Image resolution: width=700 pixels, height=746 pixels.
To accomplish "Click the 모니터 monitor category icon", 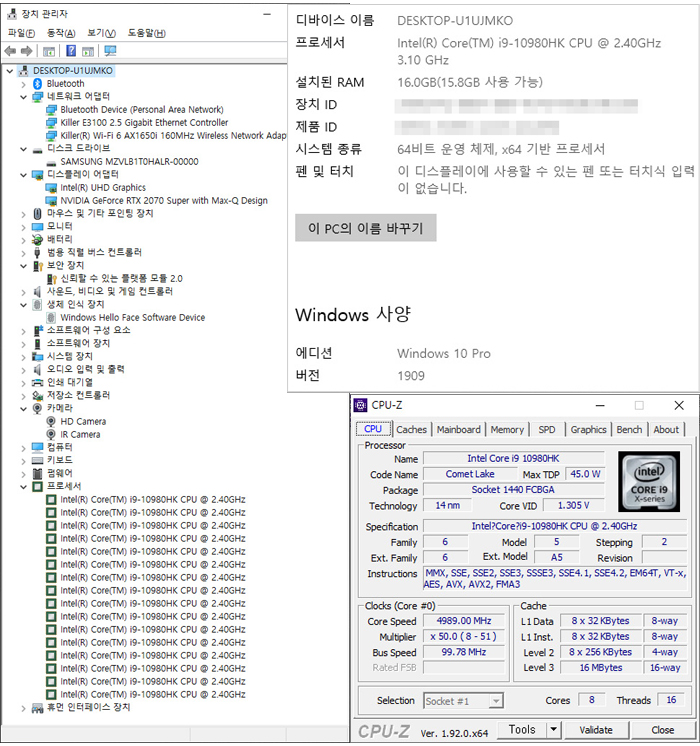I will pos(38,226).
